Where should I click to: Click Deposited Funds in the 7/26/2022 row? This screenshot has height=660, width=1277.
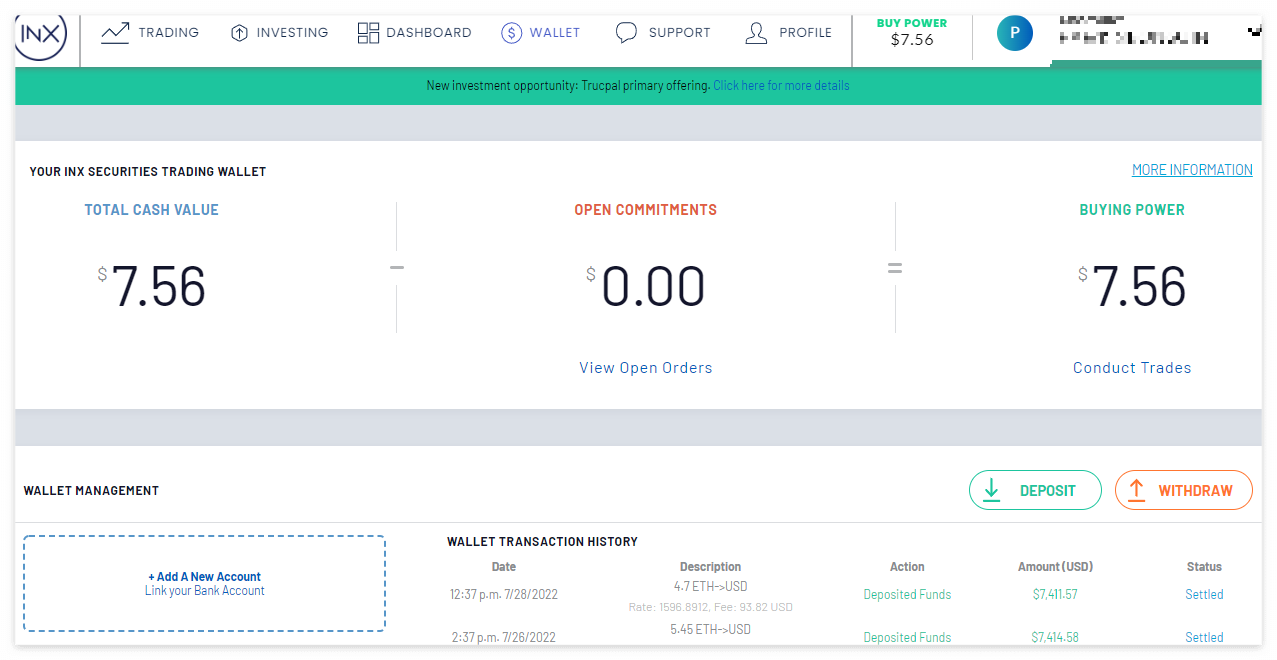click(907, 637)
